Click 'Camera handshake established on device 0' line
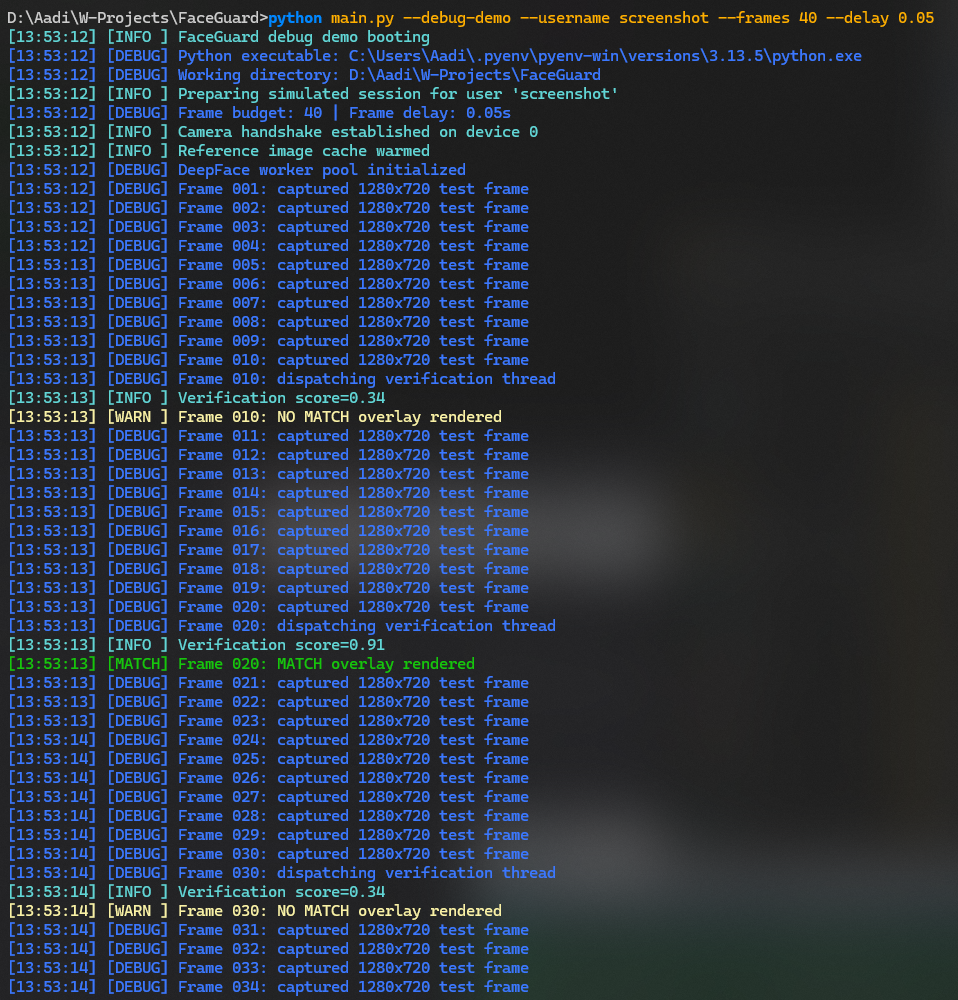 tap(273, 132)
